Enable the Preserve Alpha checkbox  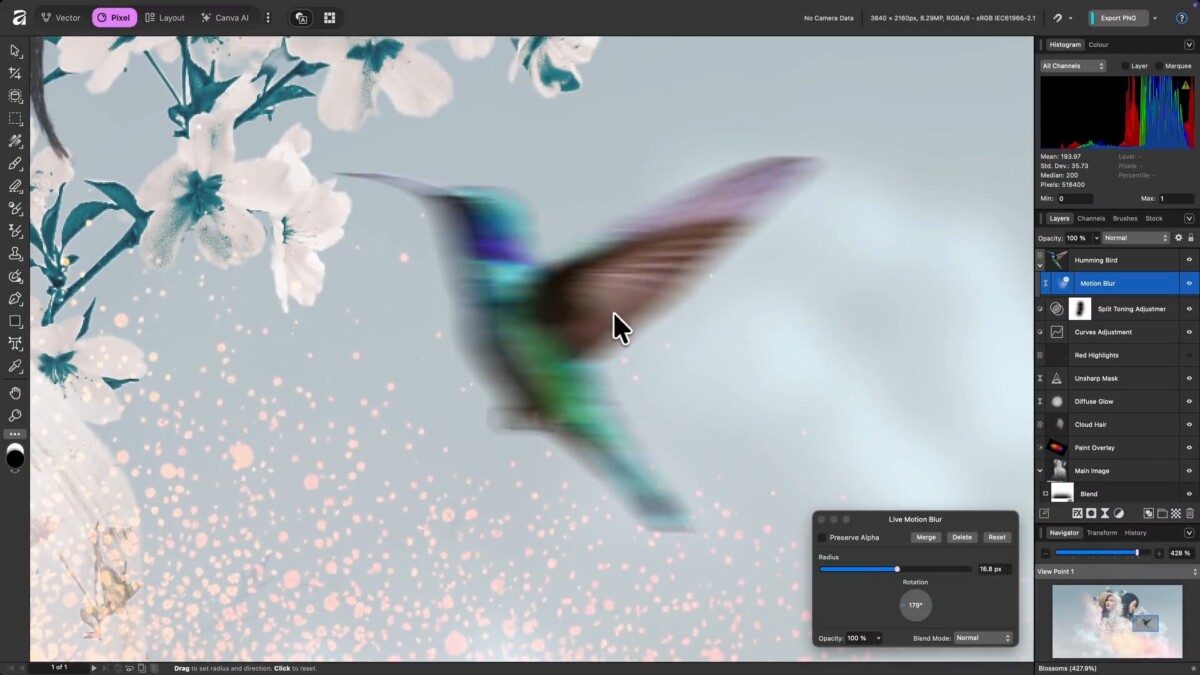(x=823, y=537)
